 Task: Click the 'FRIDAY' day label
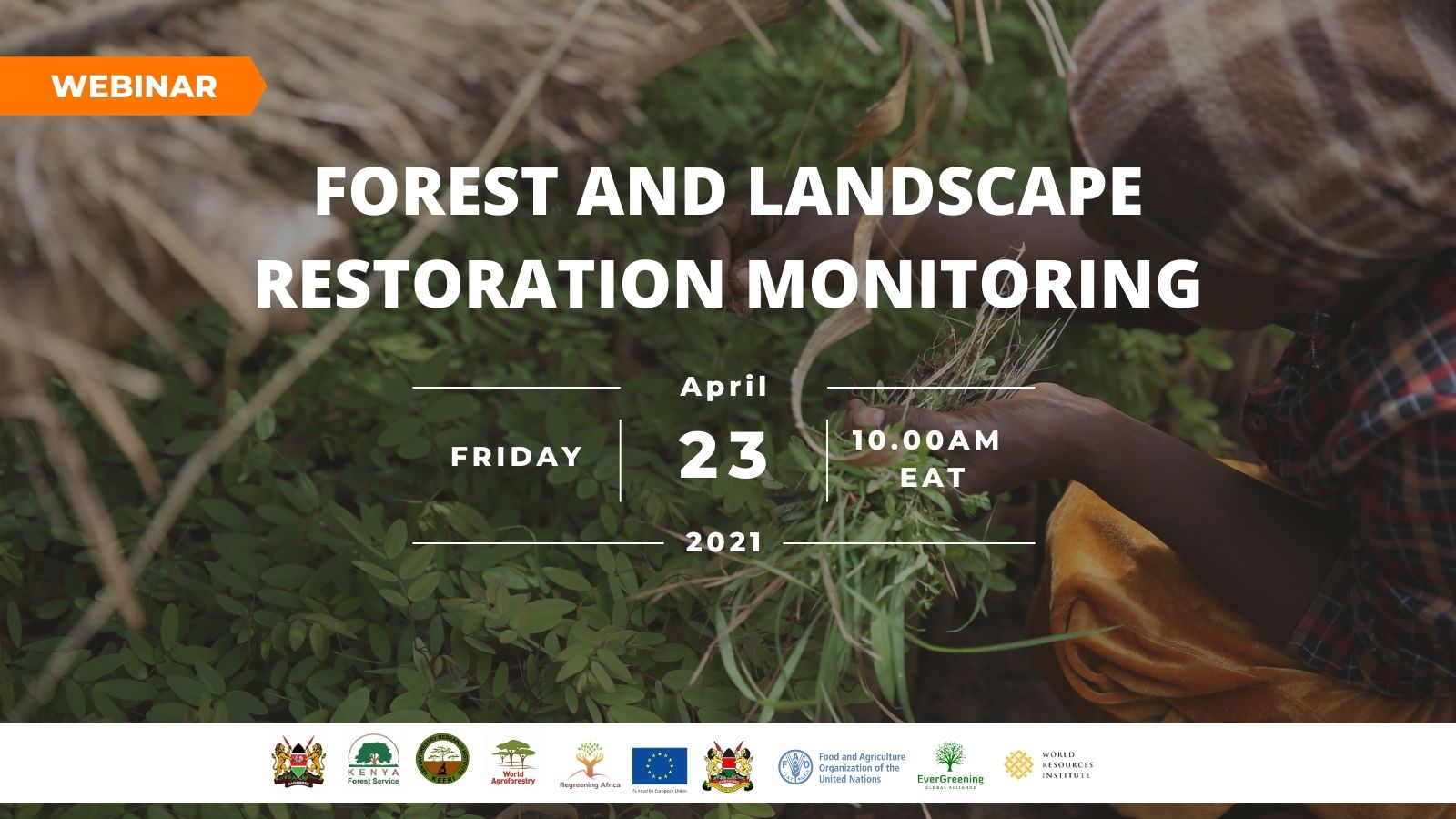click(x=517, y=456)
